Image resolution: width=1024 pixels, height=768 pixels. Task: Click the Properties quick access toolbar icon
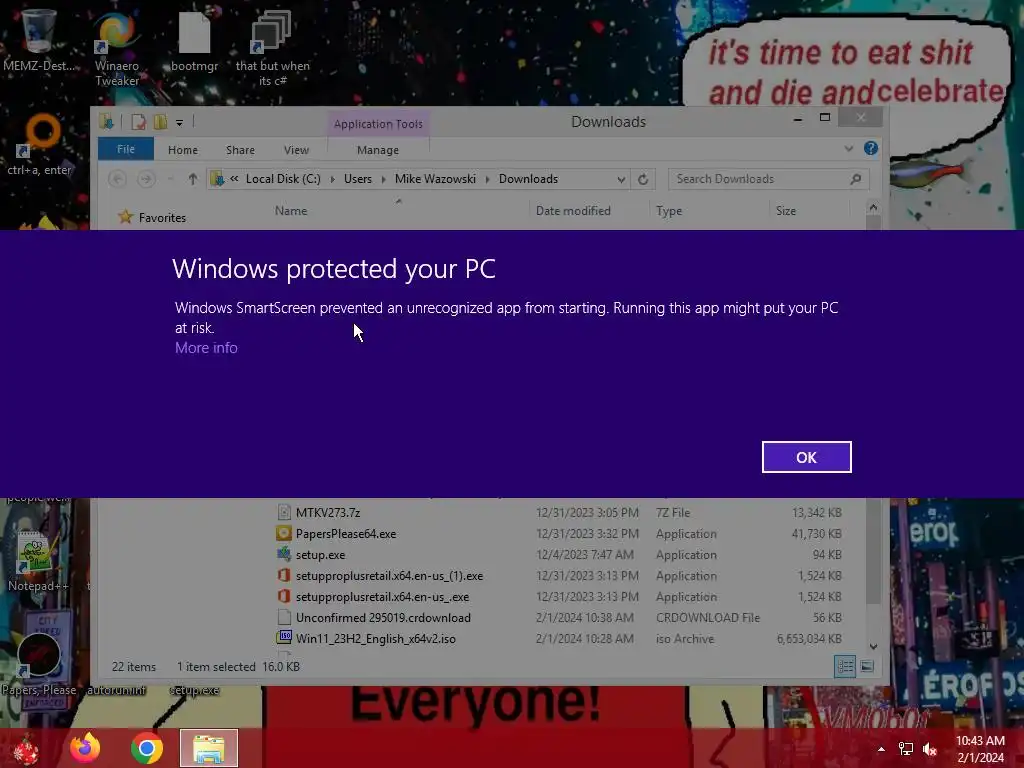coord(138,122)
